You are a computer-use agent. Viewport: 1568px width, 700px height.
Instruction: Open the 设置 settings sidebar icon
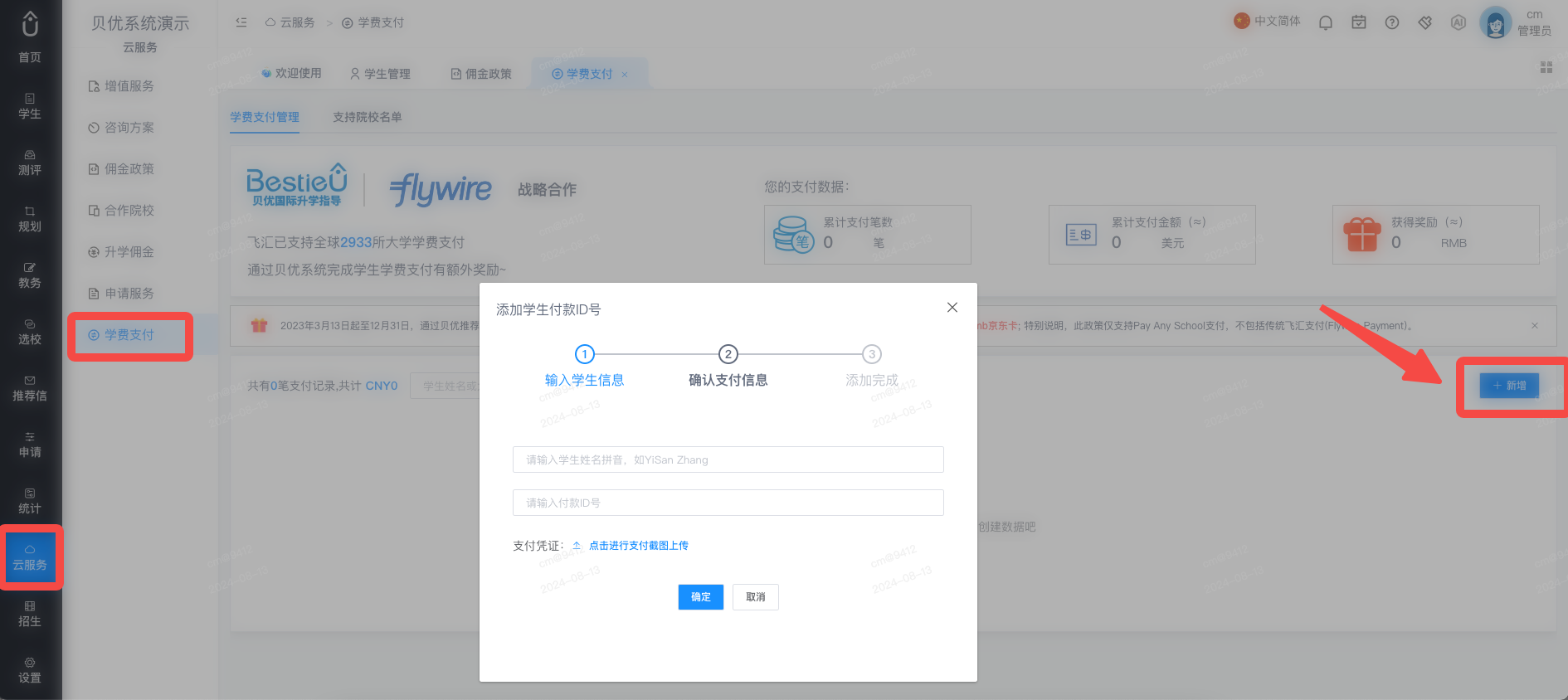pos(30,670)
